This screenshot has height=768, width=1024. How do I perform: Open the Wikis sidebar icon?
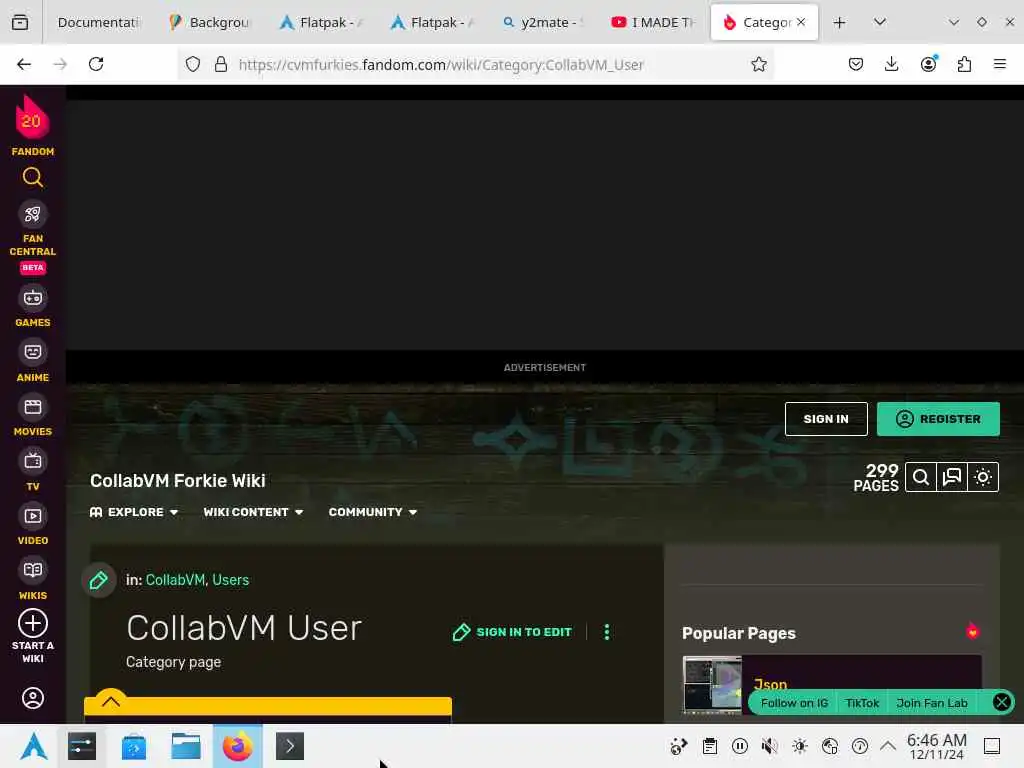(33, 571)
